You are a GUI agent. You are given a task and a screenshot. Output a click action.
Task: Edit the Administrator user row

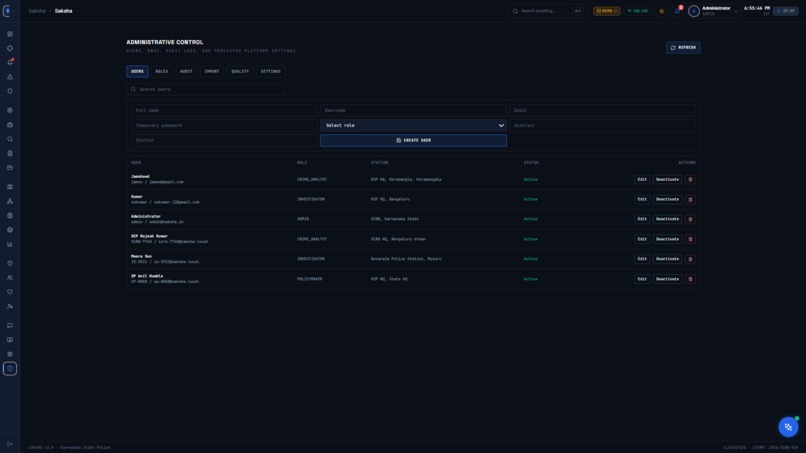click(642, 219)
